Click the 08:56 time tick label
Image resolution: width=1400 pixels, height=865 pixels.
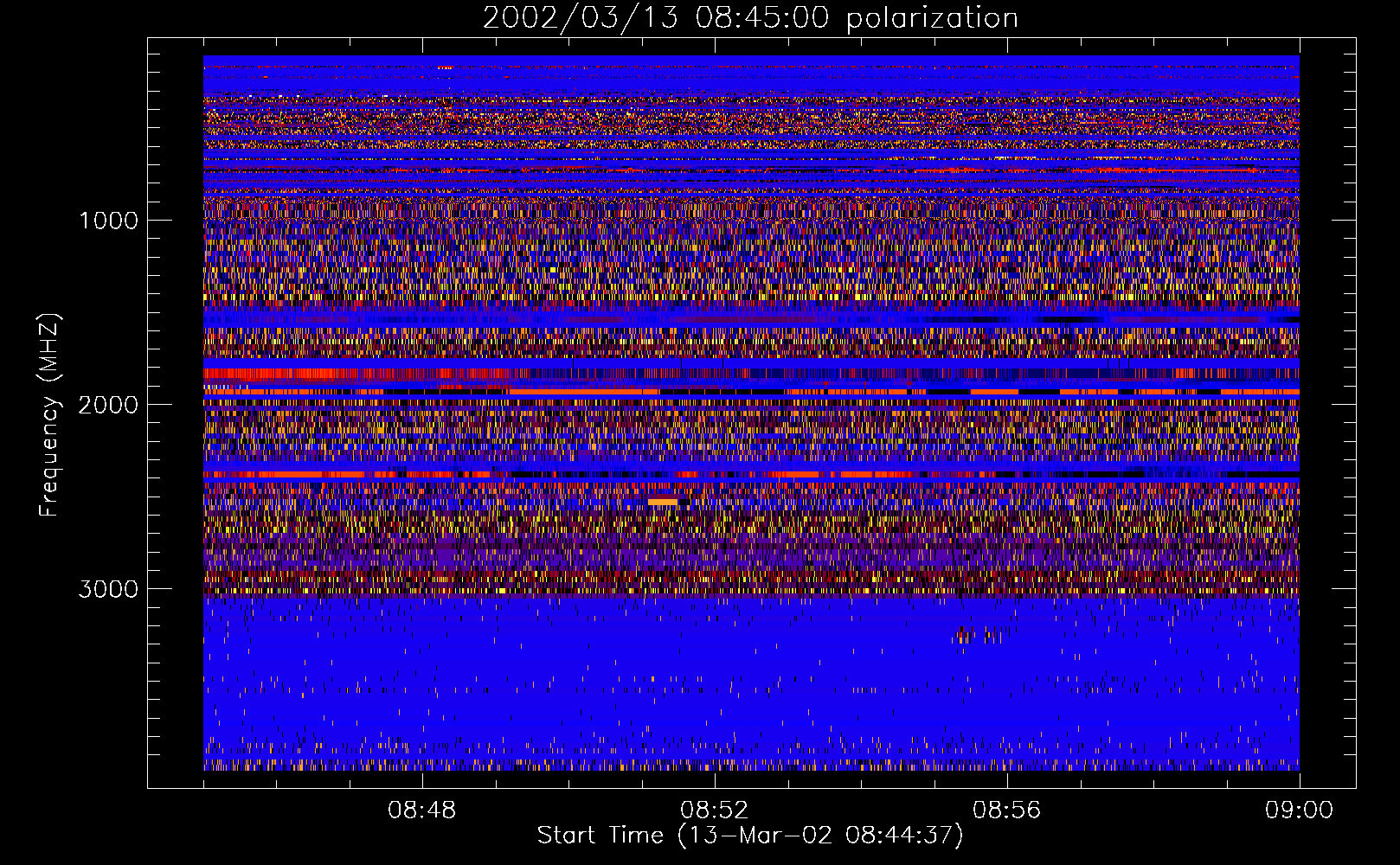(1006, 811)
